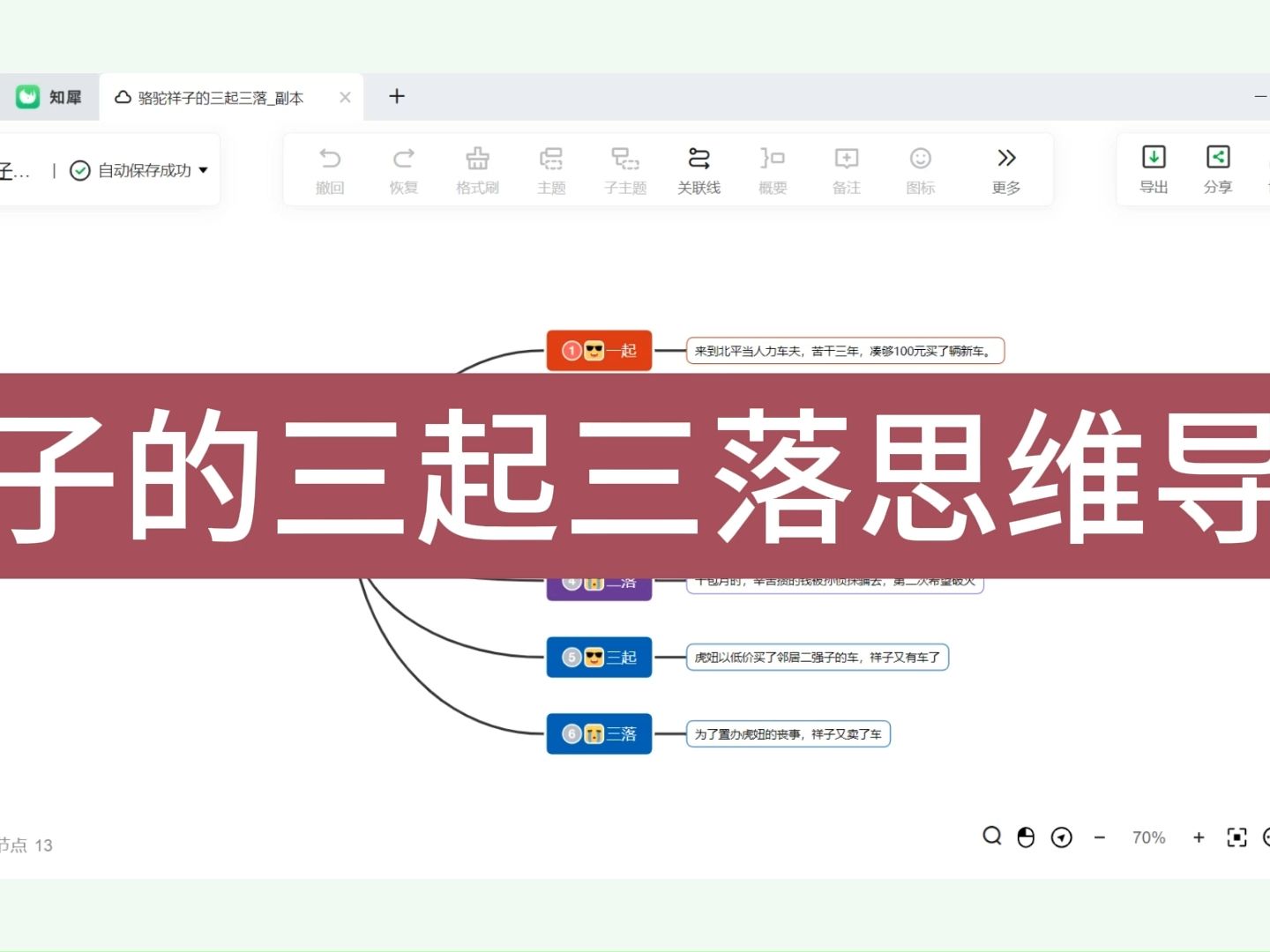The image size is (1270, 952).
Task: Click the 导出 export button
Action: coord(1154,170)
